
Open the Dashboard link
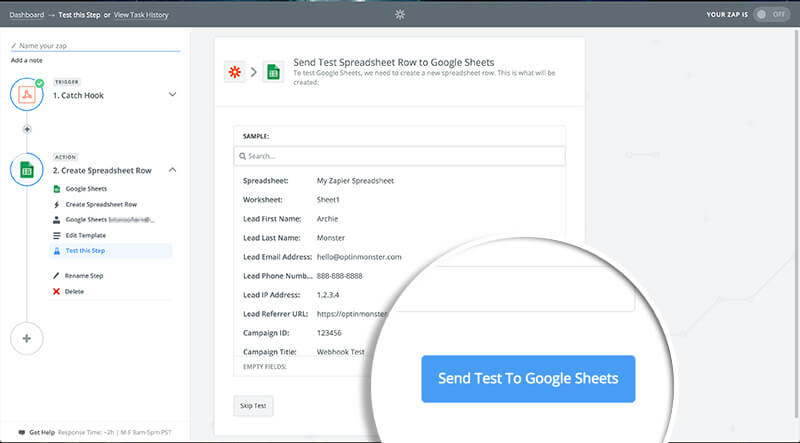click(x=27, y=15)
